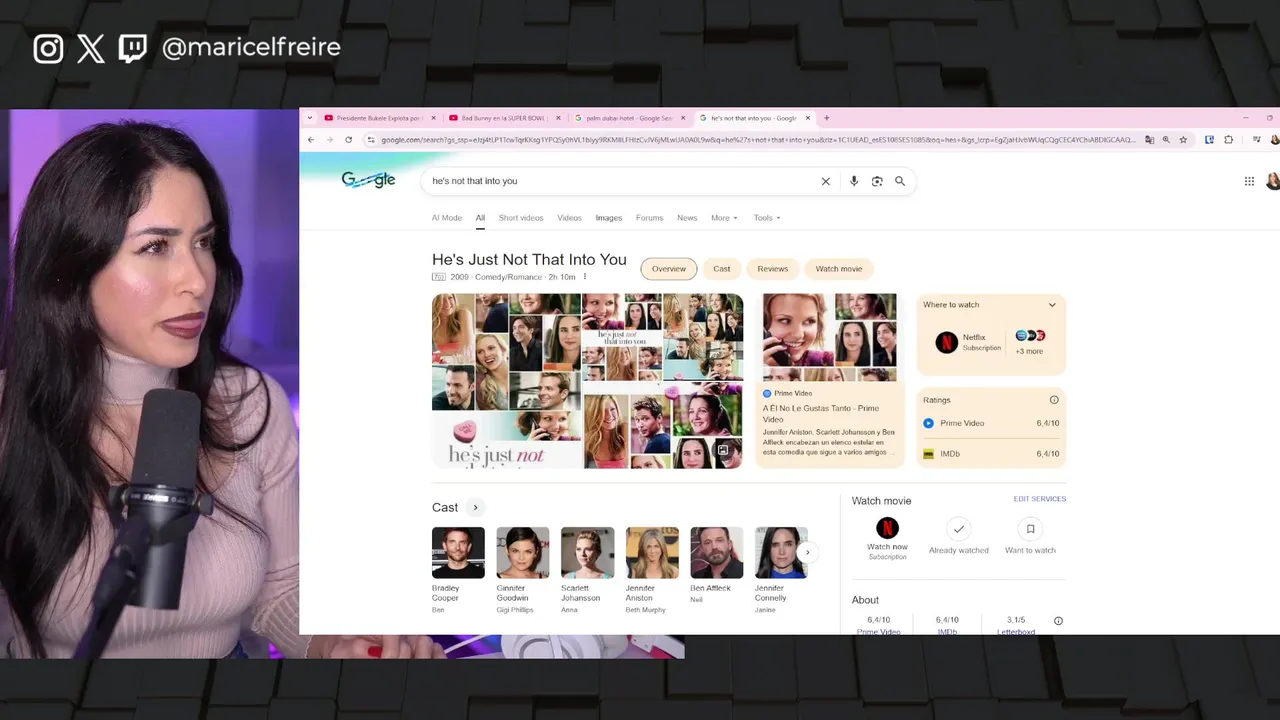1280x720 pixels.
Task: Open Ginnifer Goodwin cast photo
Action: point(523,553)
